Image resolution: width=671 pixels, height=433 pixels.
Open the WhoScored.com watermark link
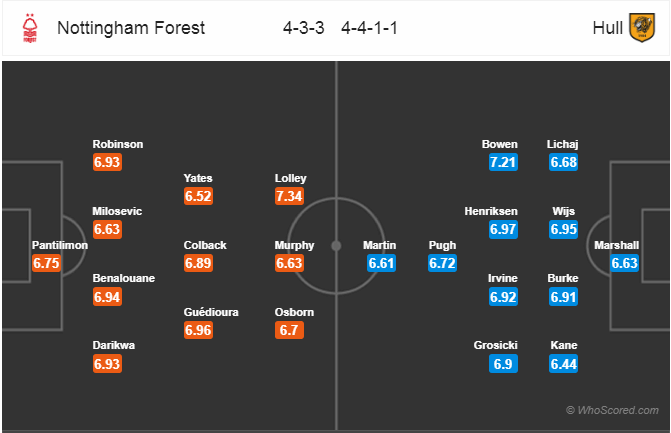(612, 410)
